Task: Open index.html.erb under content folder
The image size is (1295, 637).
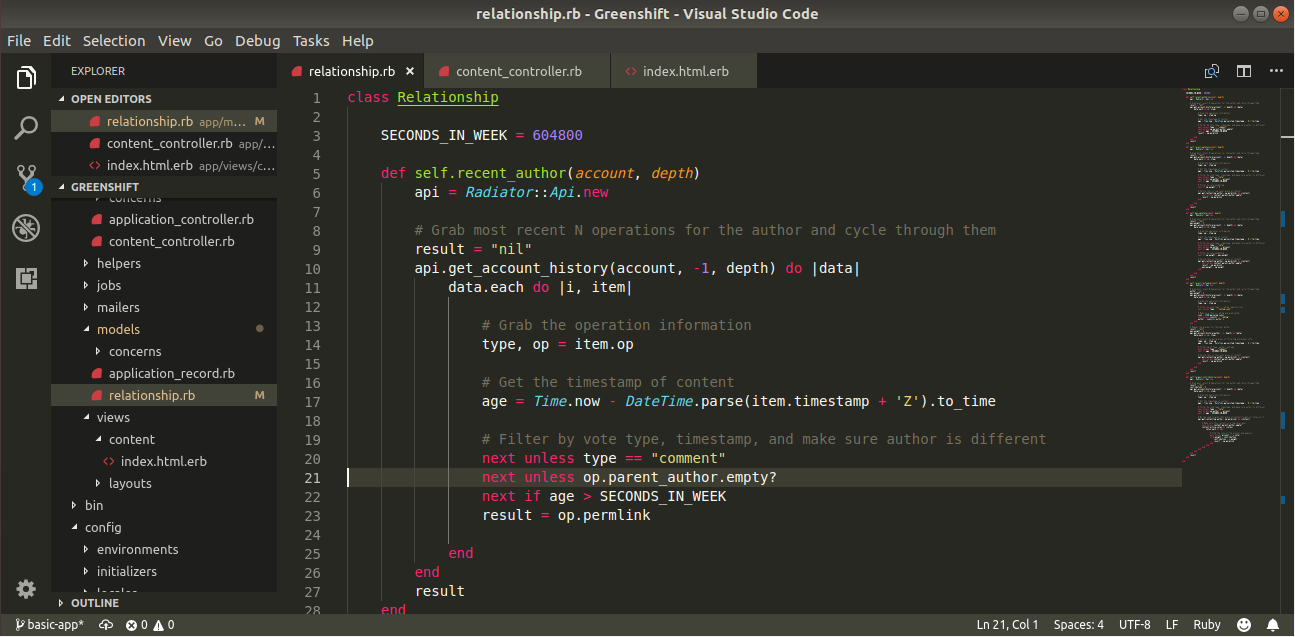Action: (x=163, y=461)
